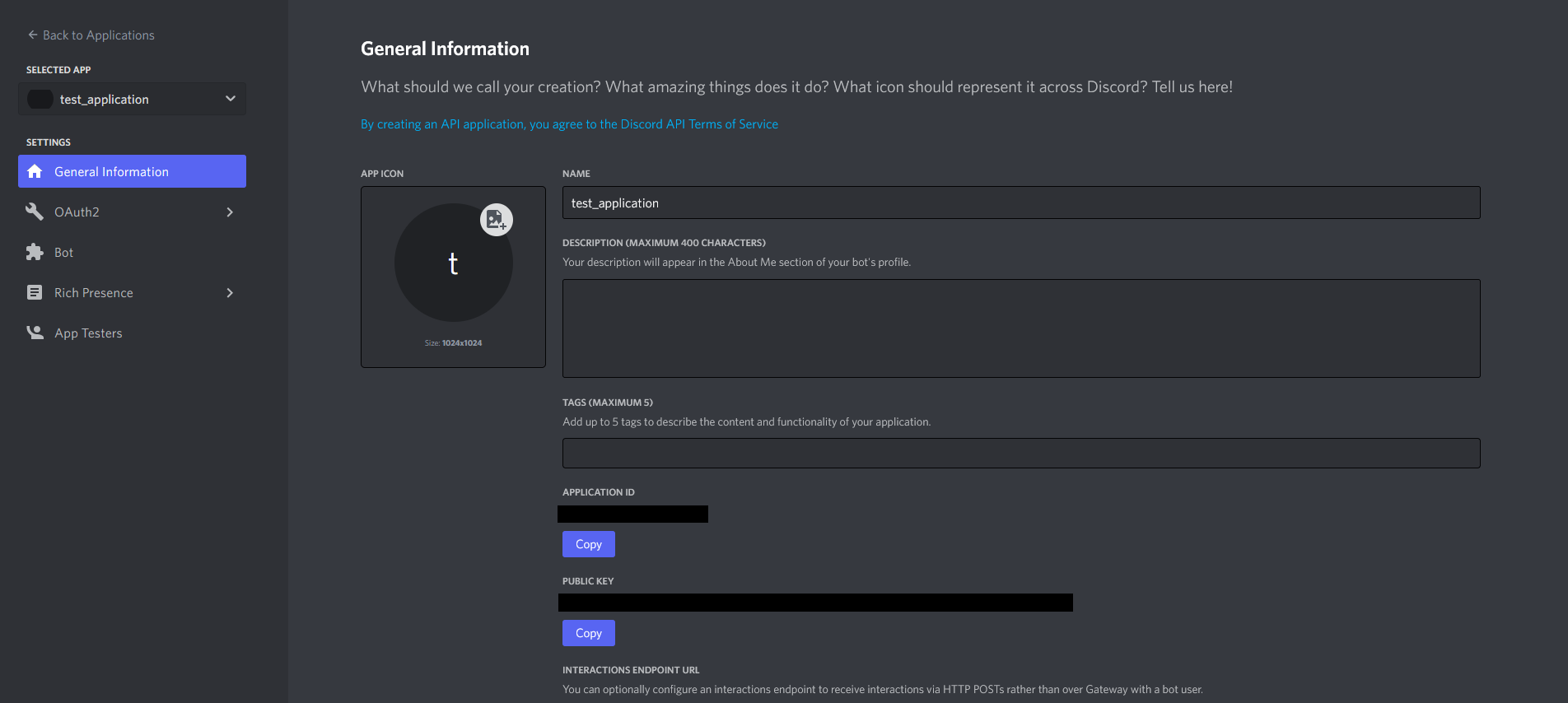Open the test_application app selector dropdown
The height and width of the screenshot is (703, 1568).
click(x=132, y=99)
